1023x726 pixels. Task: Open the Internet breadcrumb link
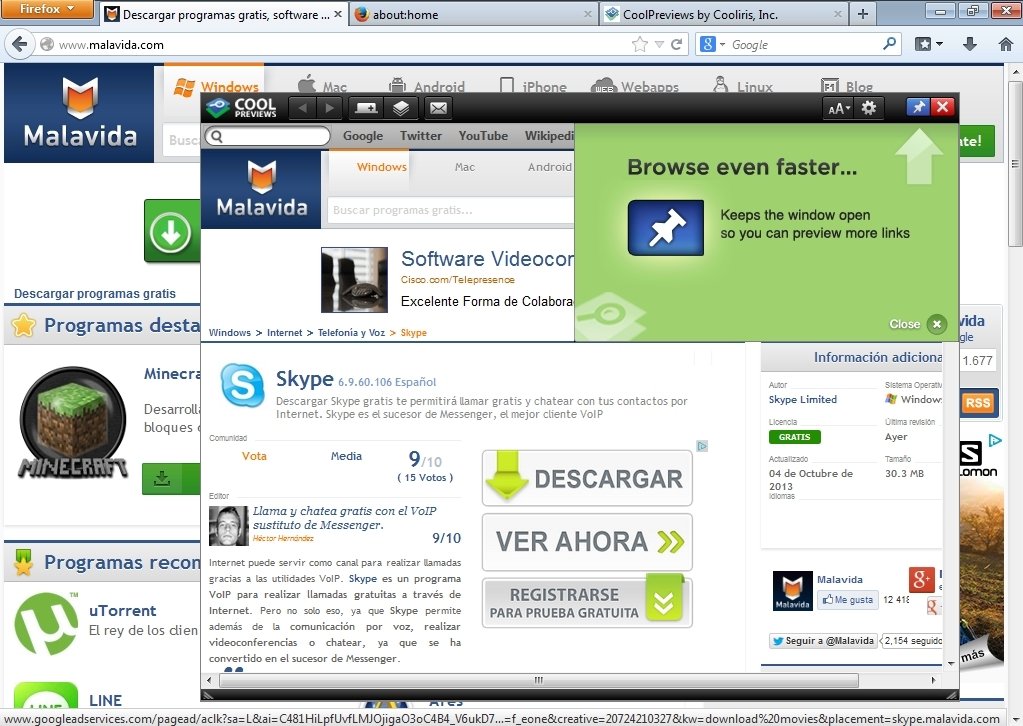[x=284, y=333]
